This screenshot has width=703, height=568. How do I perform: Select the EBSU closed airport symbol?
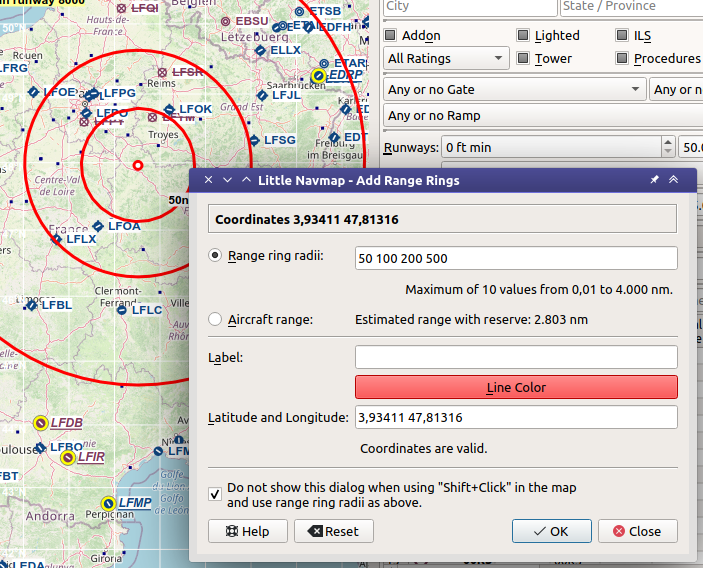tap(226, 21)
